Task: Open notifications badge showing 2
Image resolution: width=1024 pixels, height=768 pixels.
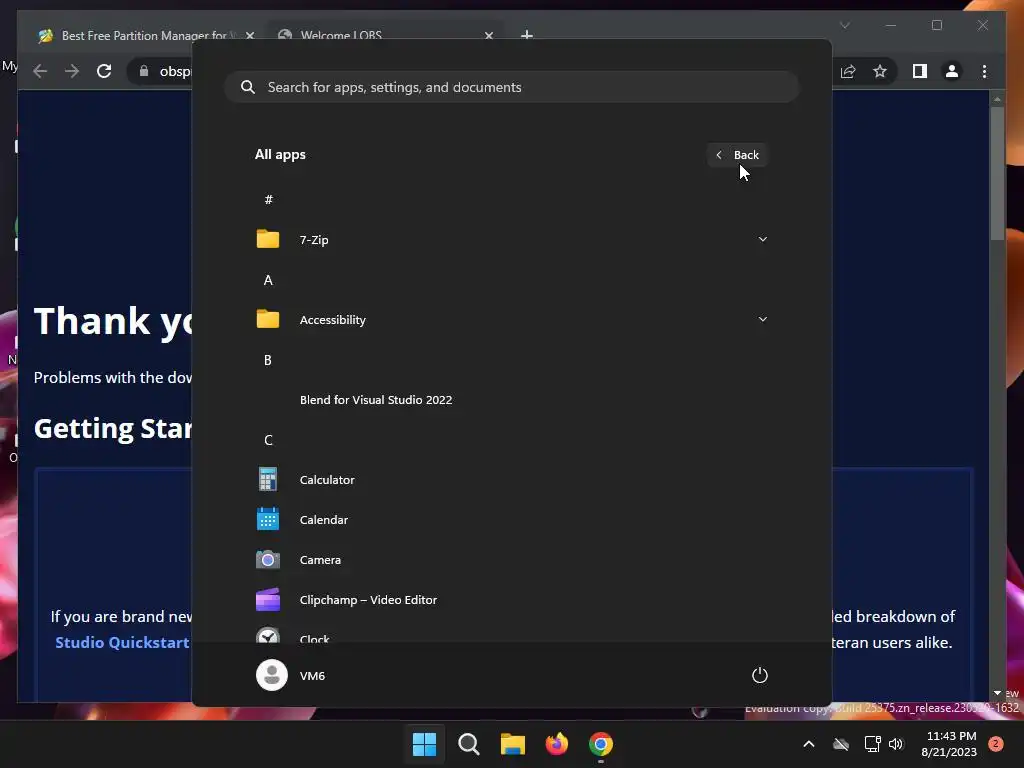Action: pos(996,744)
